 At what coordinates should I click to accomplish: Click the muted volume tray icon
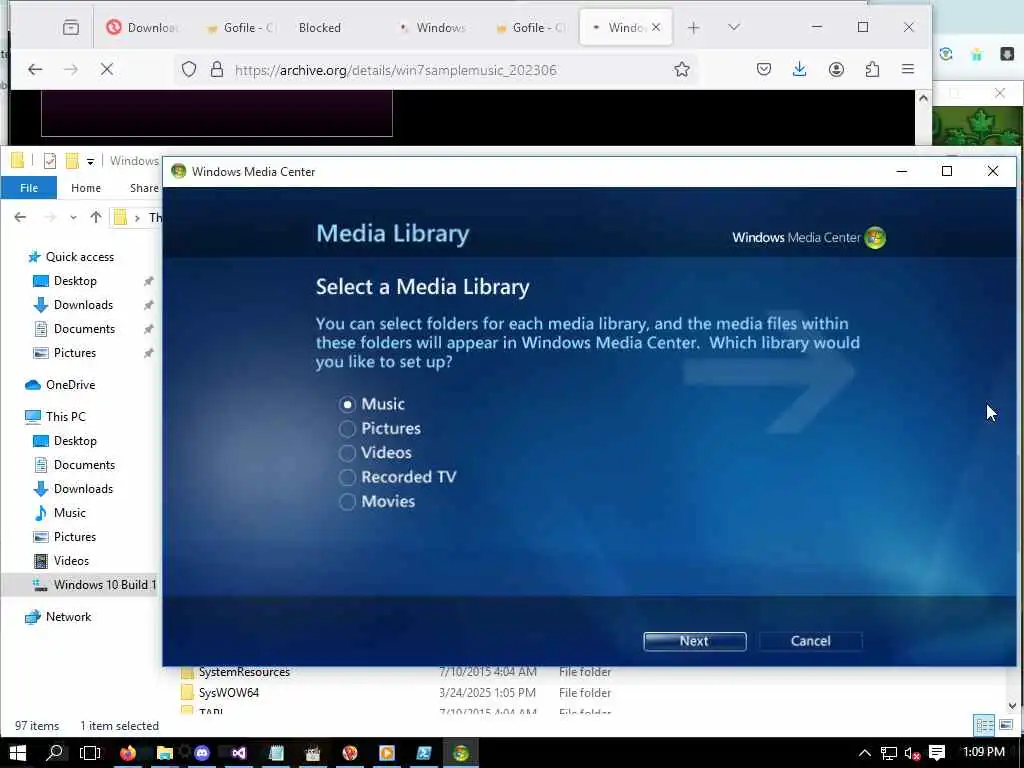tap(912, 753)
